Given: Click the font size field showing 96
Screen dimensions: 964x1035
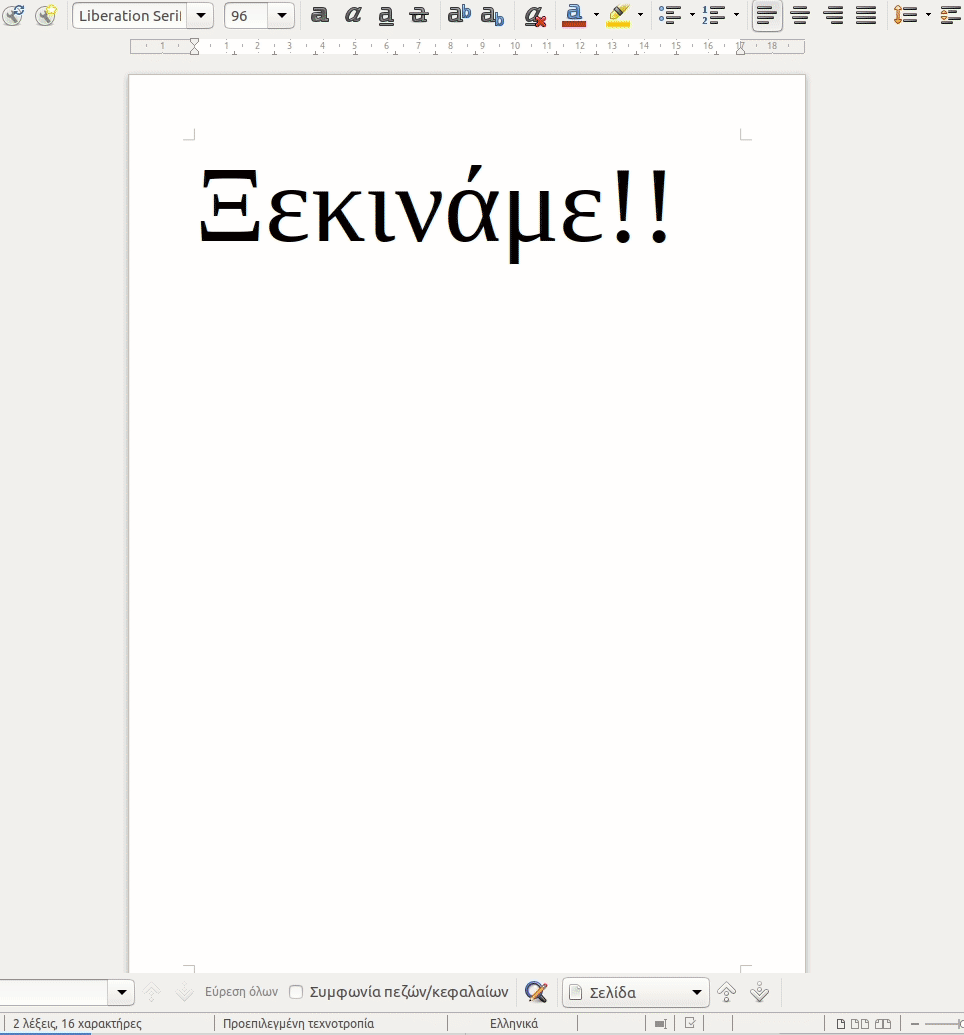Looking at the screenshot, I should click(x=246, y=15).
